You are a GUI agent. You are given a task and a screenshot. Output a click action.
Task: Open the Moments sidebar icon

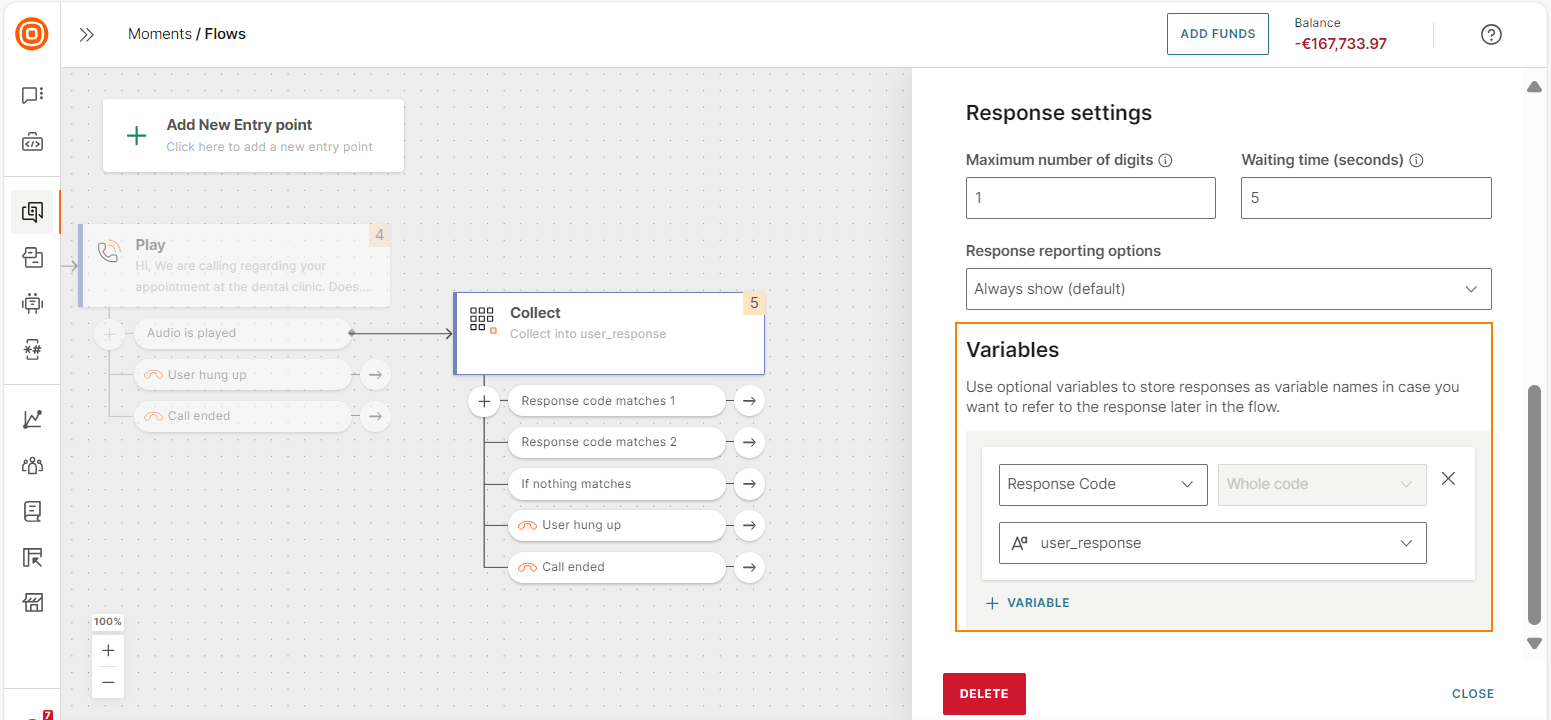click(x=32, y=212)
